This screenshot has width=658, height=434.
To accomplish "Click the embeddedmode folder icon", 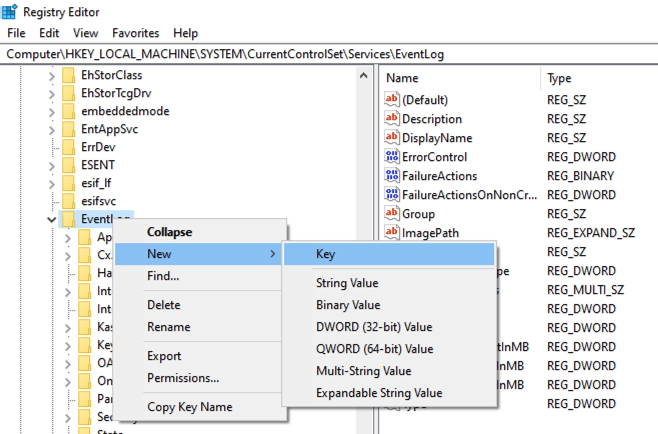I will [x=68, y=111].
